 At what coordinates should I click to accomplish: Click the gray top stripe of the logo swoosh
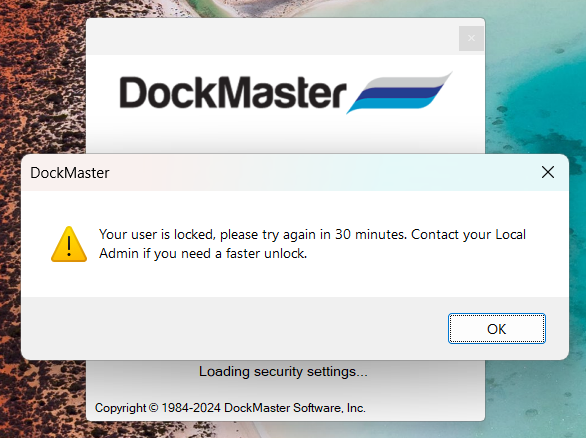409,81
